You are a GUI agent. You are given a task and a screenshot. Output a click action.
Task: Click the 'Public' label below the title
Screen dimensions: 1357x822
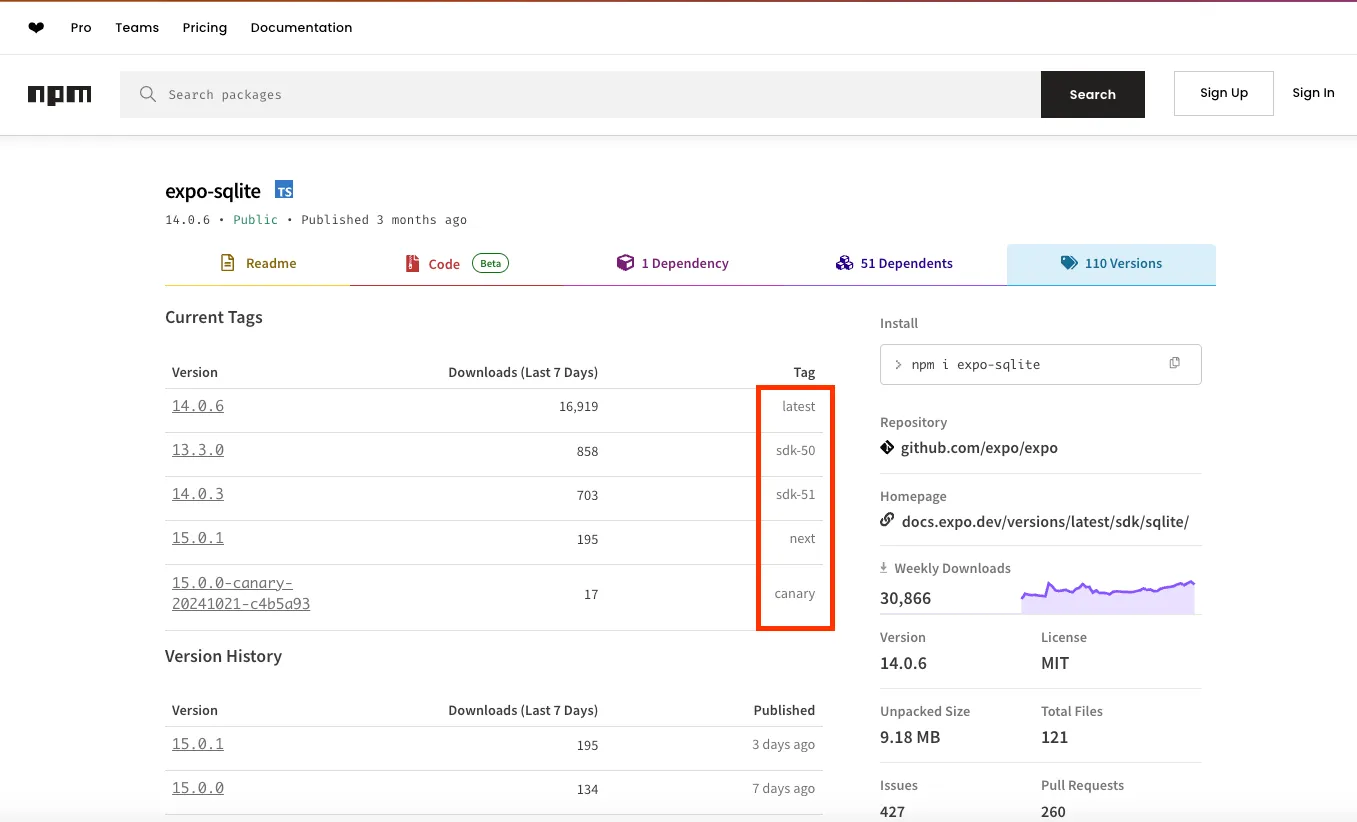point(255,220)
